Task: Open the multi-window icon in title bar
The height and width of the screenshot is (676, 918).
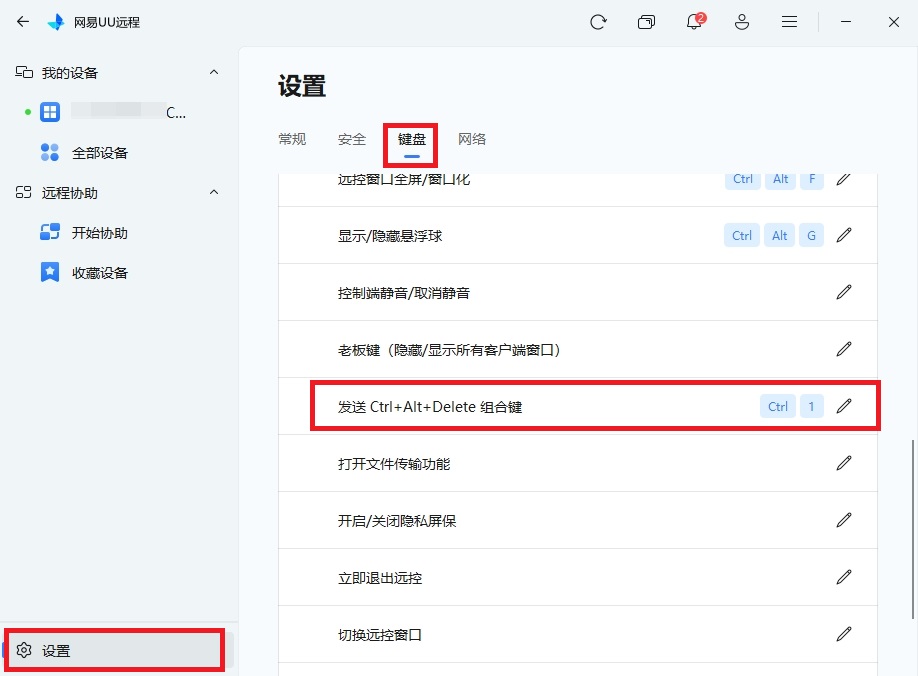Action: [x=646, y=22]
